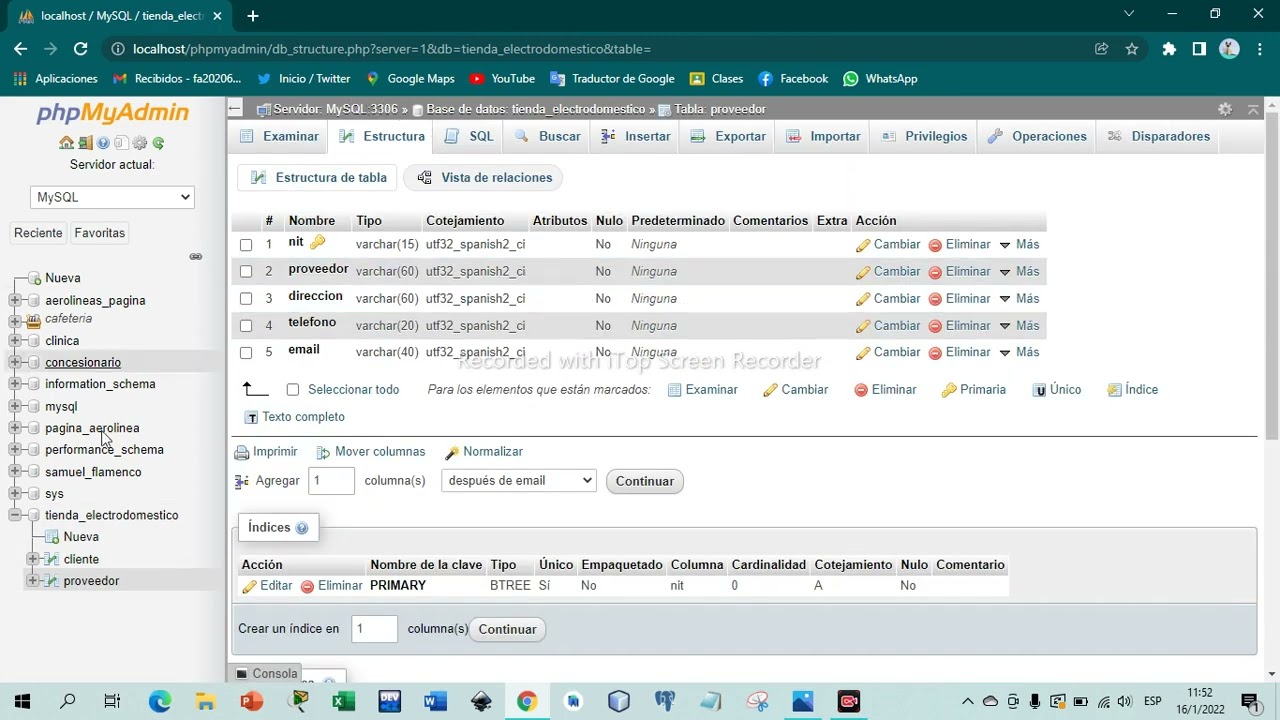Click the Único icon below table
This screenshot has width=1280, height=720.
pyautogui.click(x=1040, y=390)
